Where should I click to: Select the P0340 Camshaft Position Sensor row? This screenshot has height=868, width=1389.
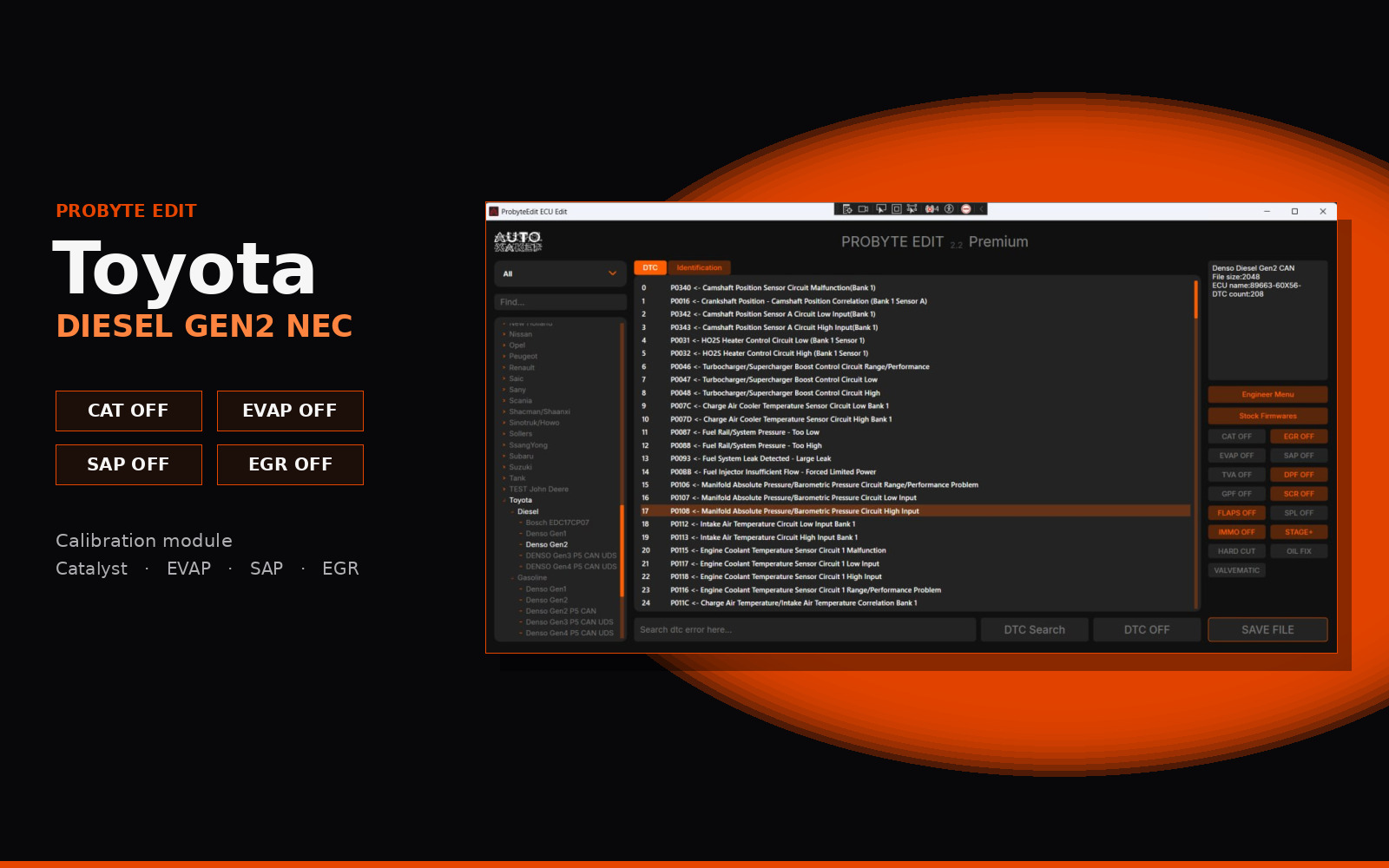(x=914, y=288)
